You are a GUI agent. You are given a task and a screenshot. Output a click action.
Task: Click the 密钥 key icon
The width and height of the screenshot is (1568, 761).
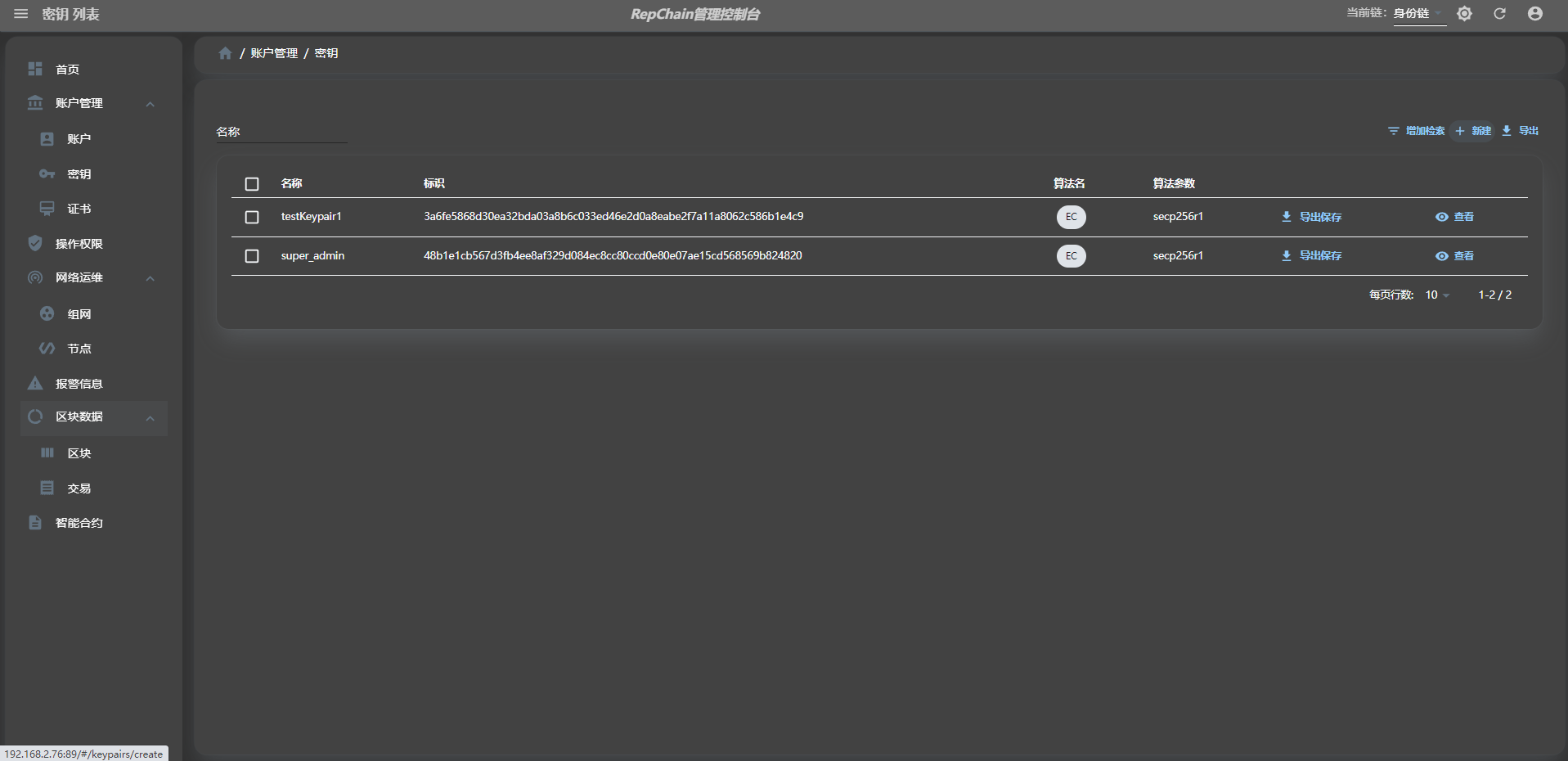pos(47,174)
